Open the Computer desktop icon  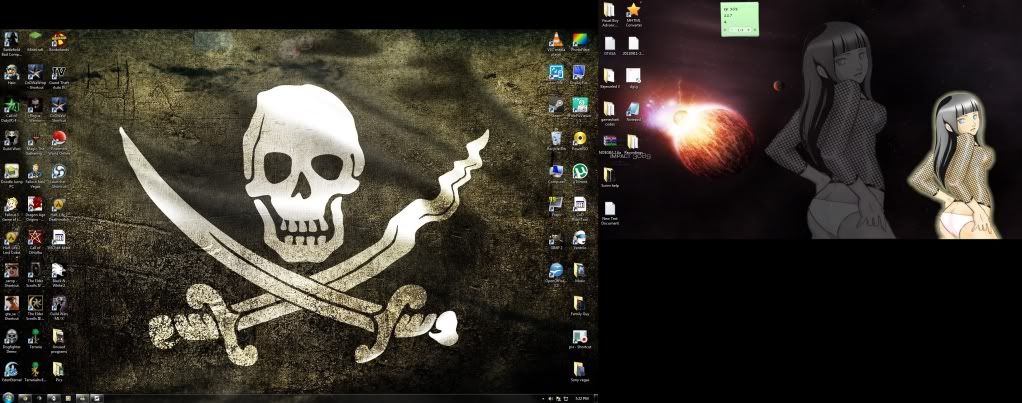pyautogui.click(x=555, y=173)
